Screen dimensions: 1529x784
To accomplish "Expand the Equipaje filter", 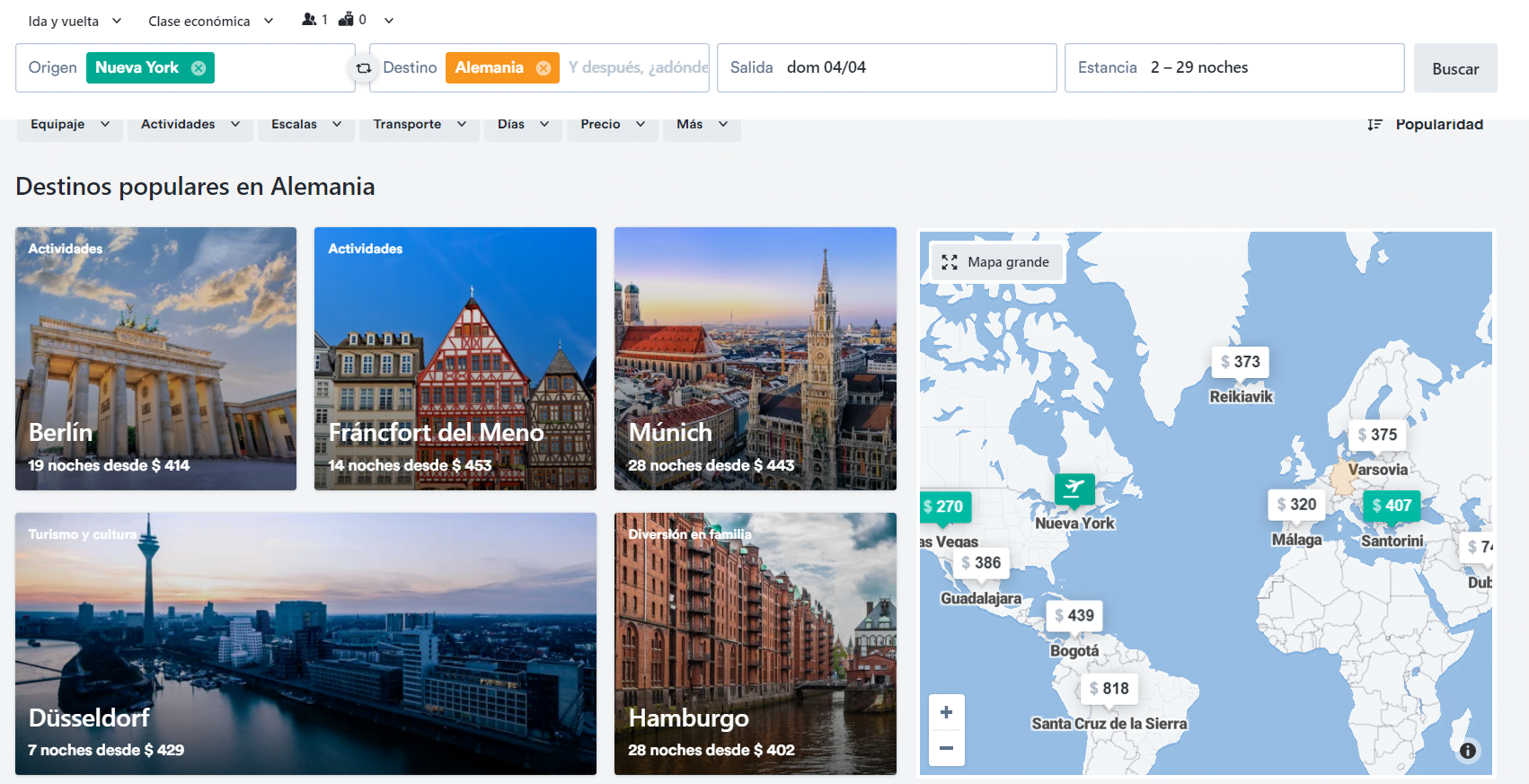I will [70, 125].
